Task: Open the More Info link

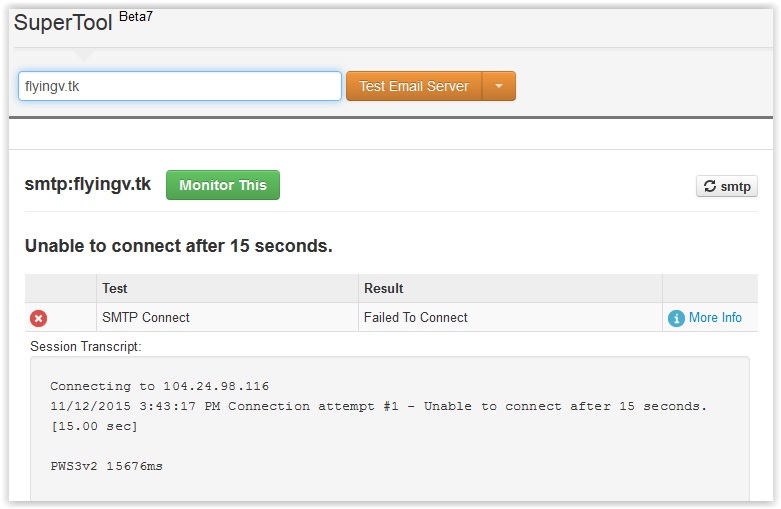Action: (x=715, y=317)
